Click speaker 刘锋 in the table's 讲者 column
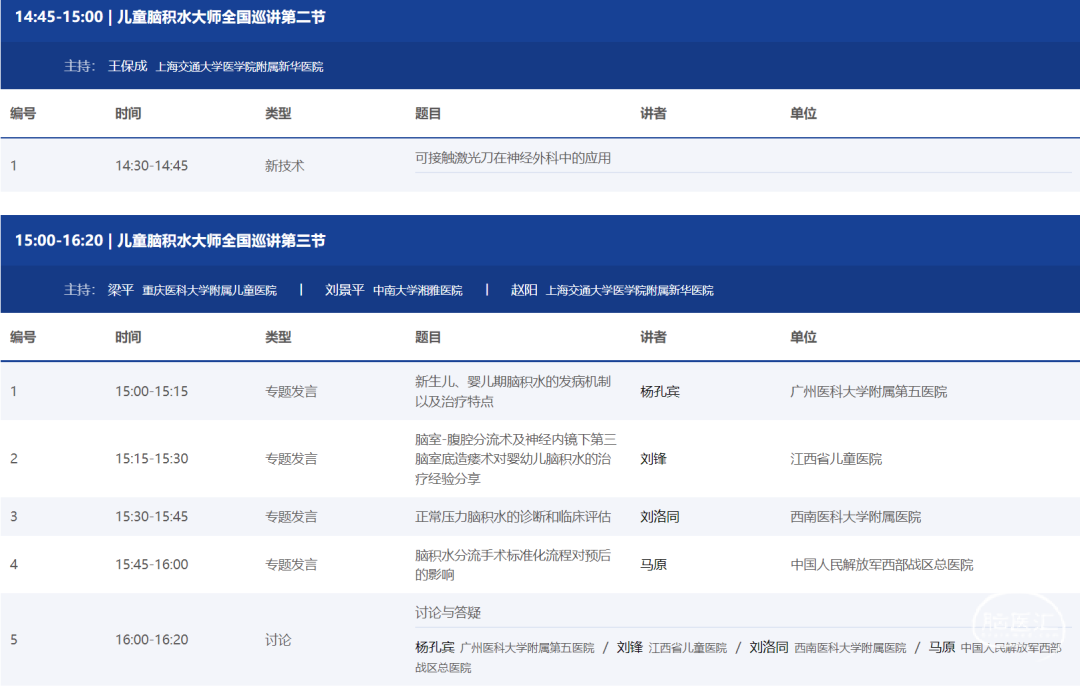1080x687 pixels. coord(653,459)
